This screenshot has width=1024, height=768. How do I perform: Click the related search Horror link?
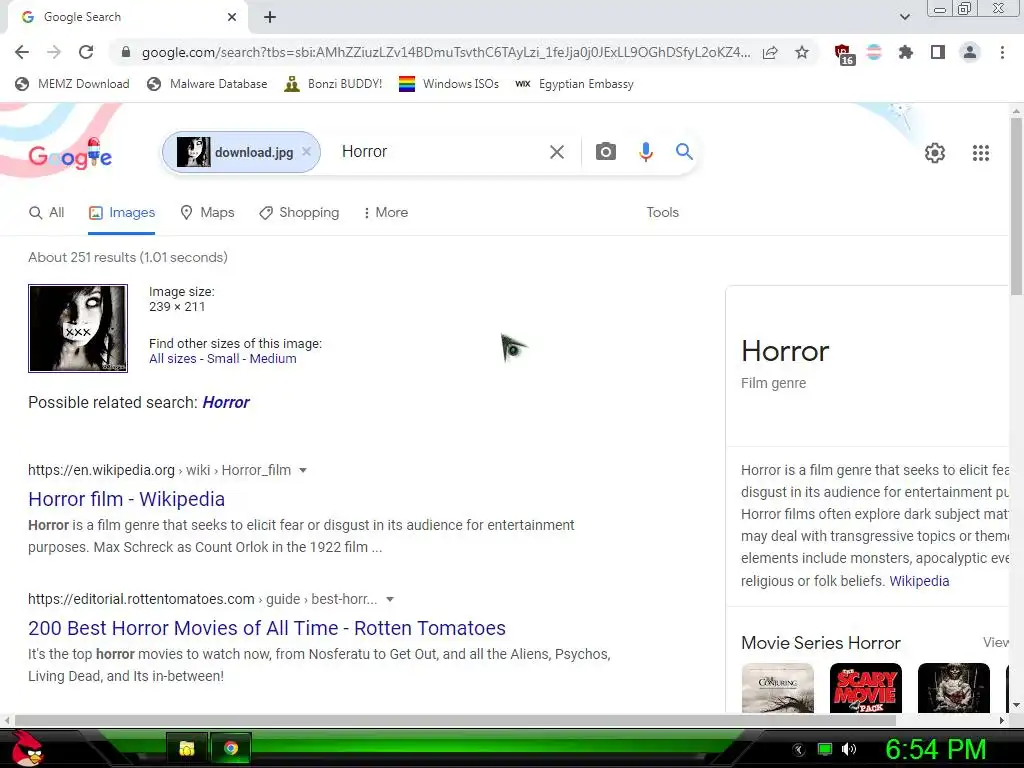coord(226,402)
